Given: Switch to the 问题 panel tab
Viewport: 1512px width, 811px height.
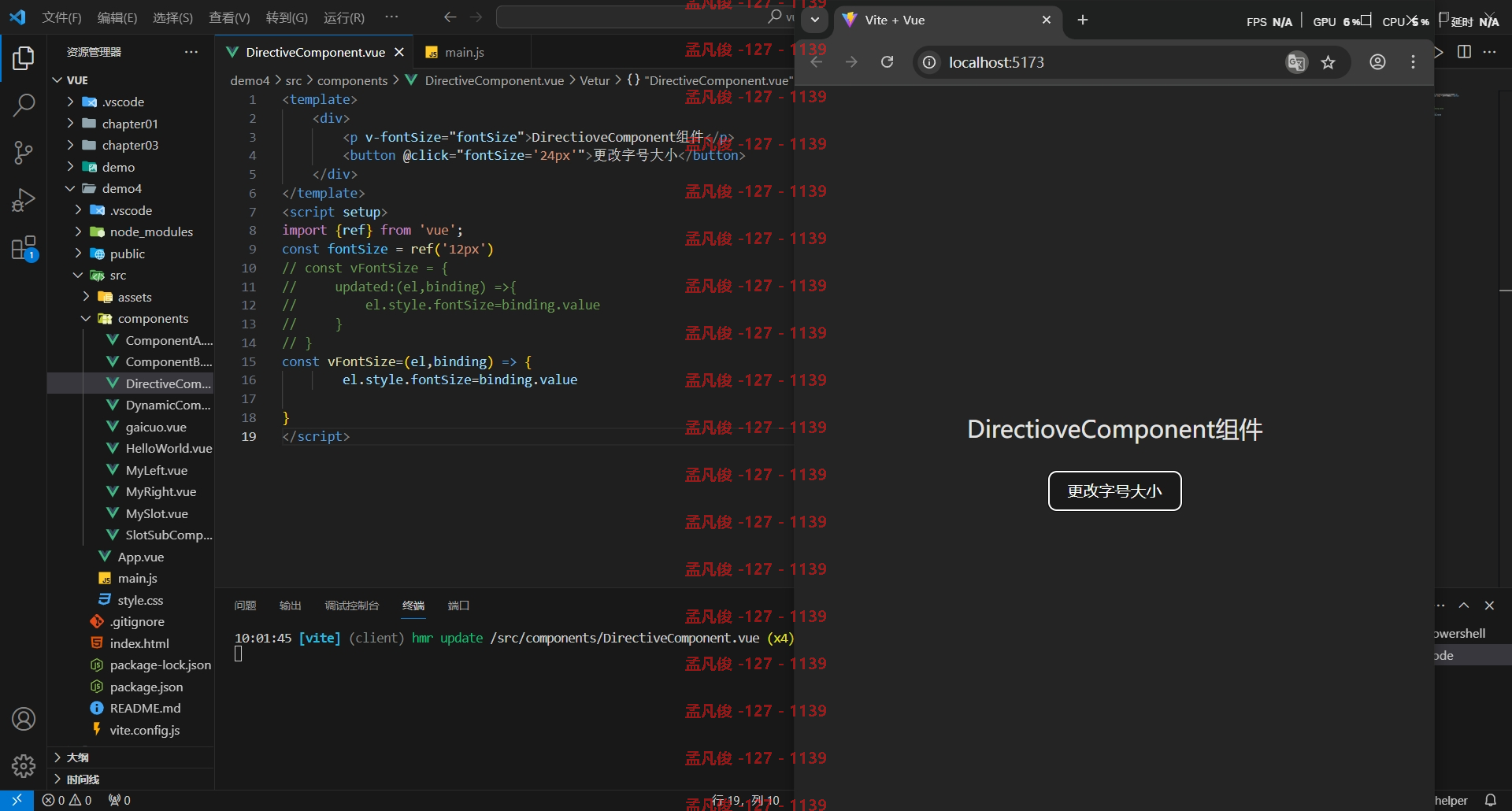Looking at the screenshot, I should (x=245, y=605).
